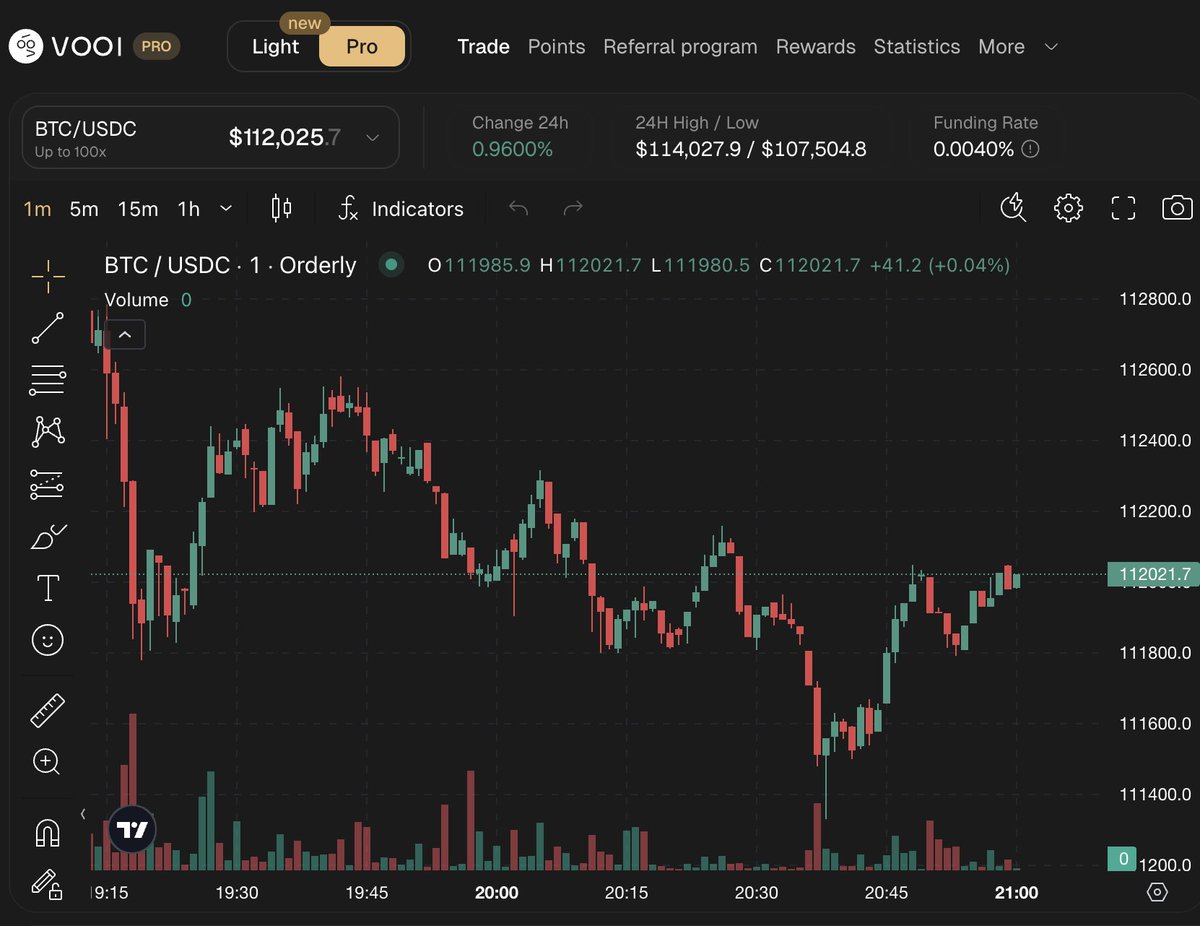The height and width of the screenshot is (926, 1200).
Task: Undo the last chart action
Action: tap(518, 208)
